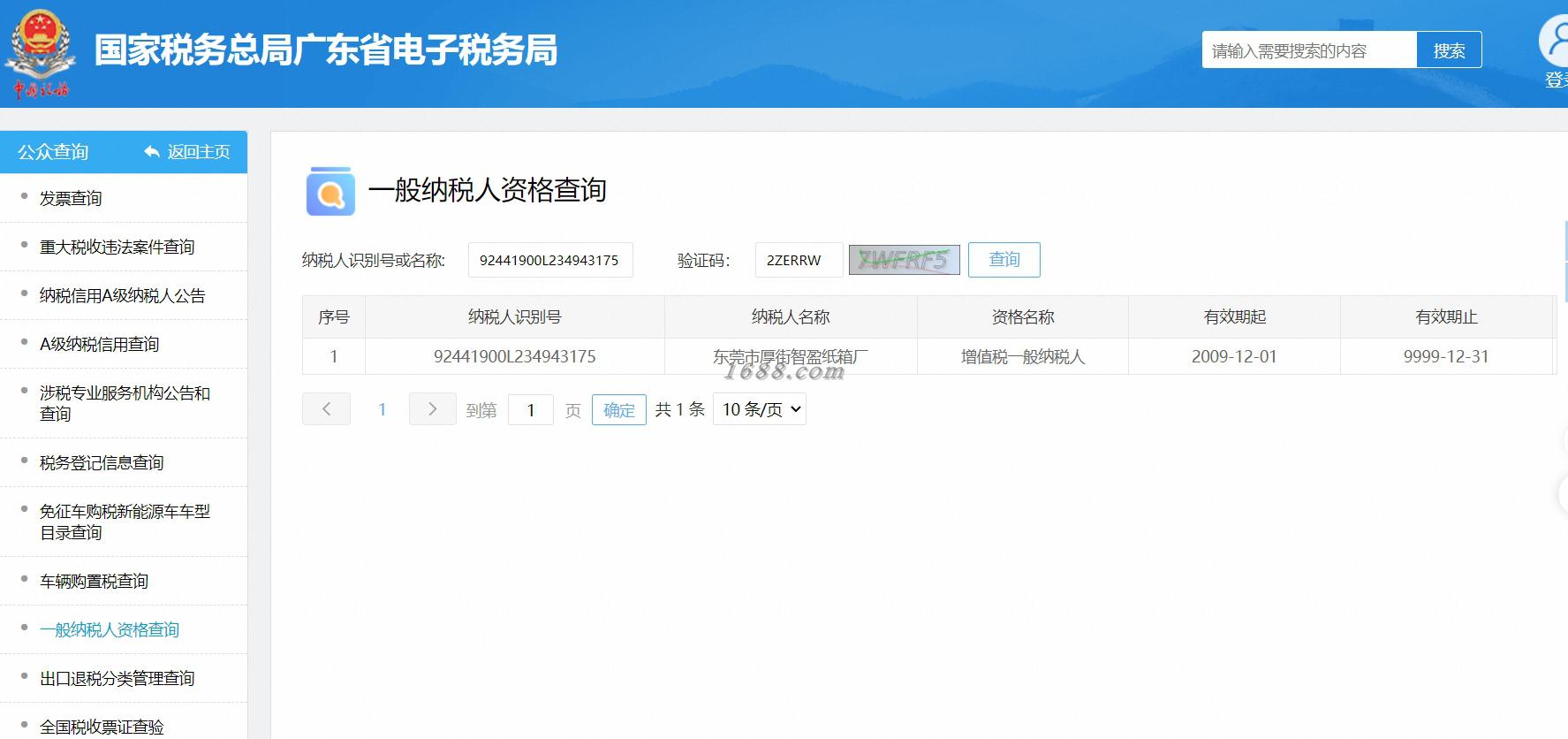The height and width of the screenshot is (739, 1568).
Task: Click the 查询 query button
Action: click(x=1004, y=260)
